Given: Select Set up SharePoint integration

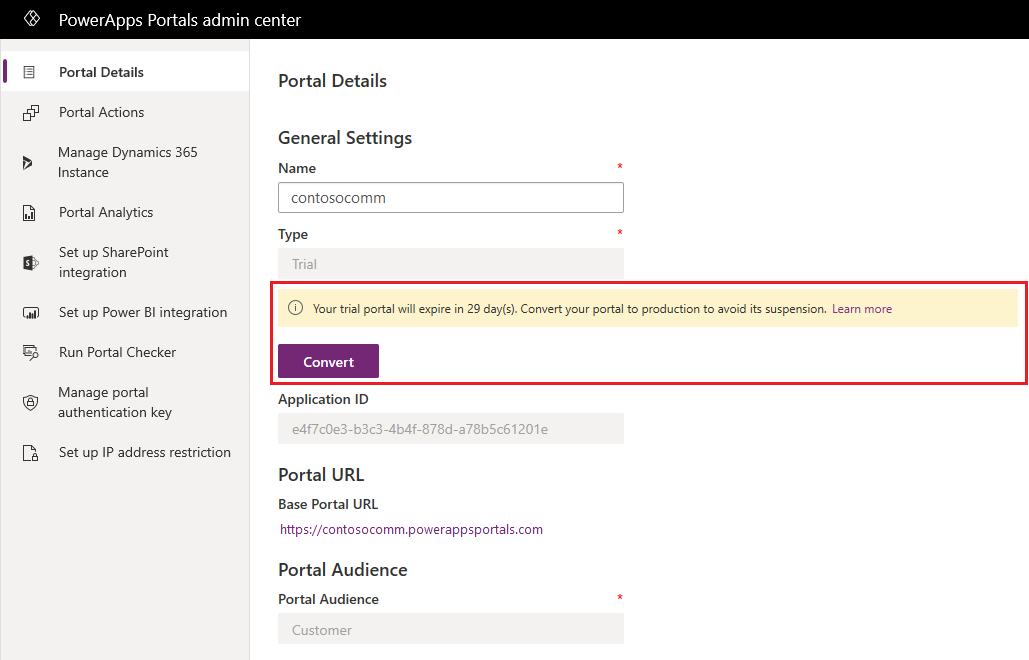Looking at the screenshot, I should tap(125, 262).
